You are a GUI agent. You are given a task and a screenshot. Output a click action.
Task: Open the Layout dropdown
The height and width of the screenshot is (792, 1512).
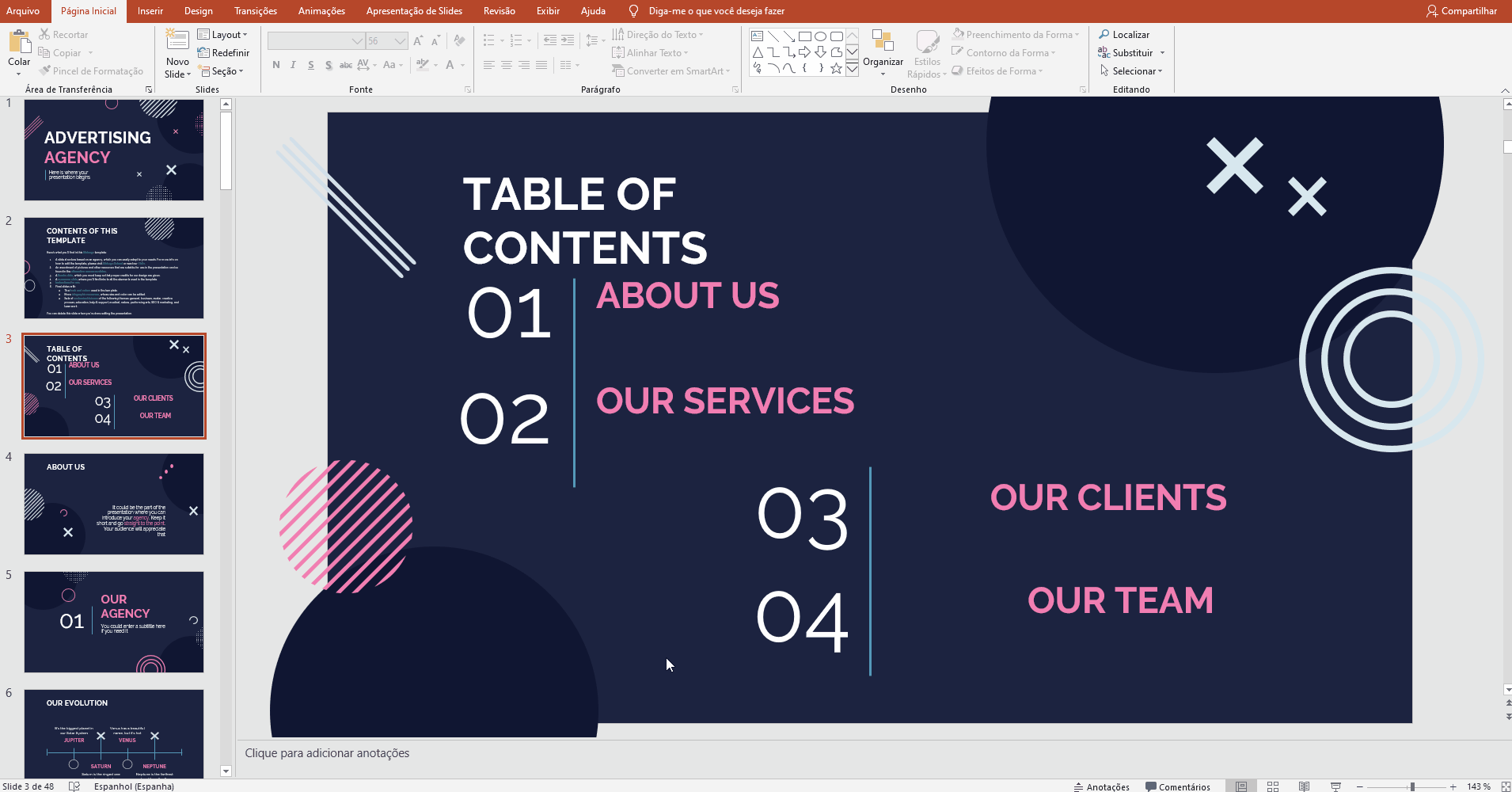pos(222,35)
